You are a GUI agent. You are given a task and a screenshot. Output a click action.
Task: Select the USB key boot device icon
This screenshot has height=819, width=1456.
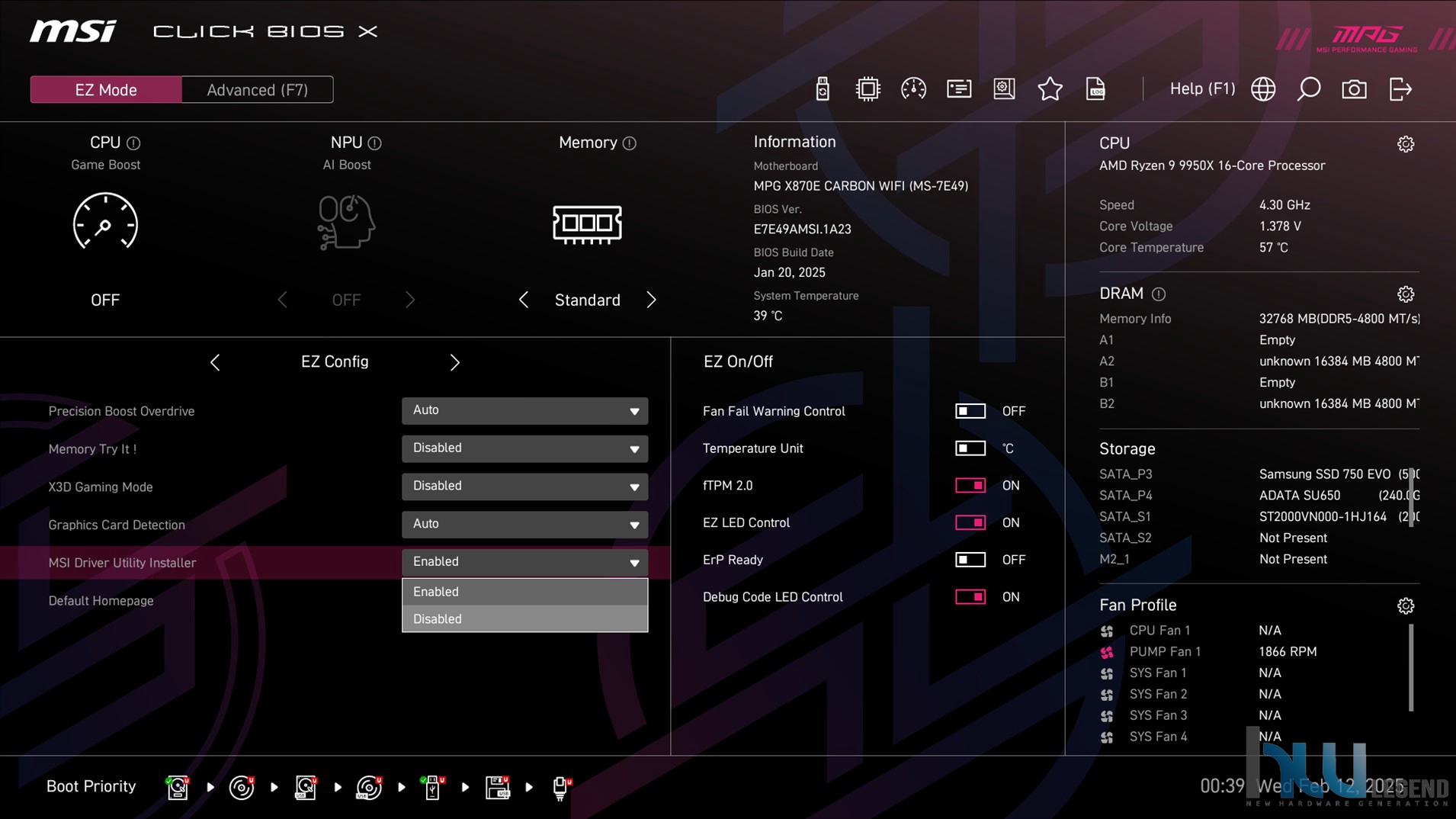[x=432, y=787]
